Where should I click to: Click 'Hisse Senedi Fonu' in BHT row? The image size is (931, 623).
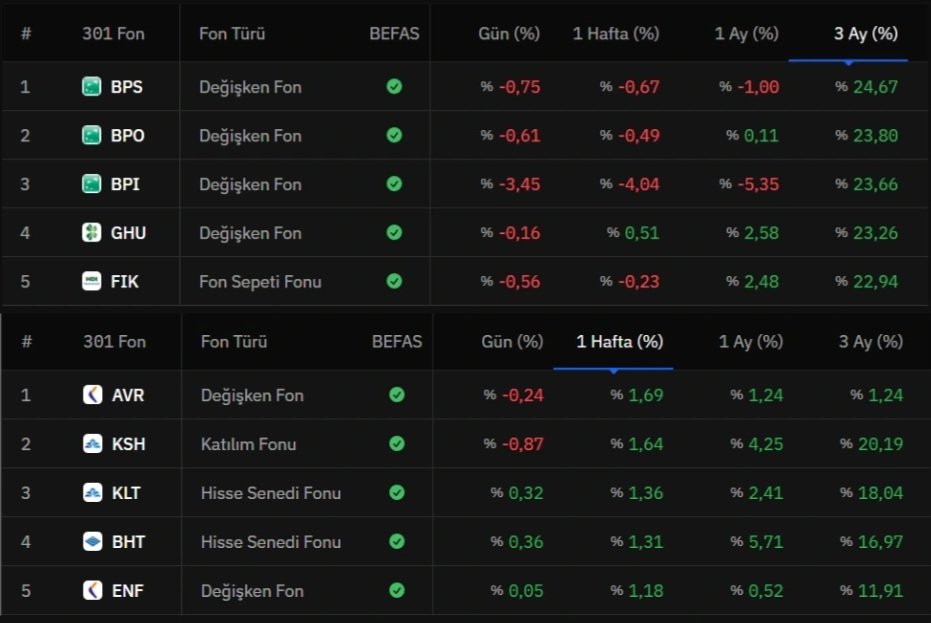tap(271, 542)
